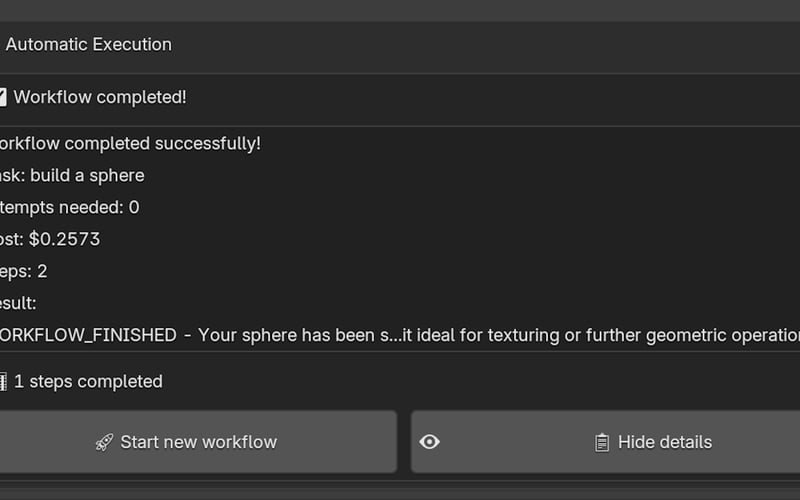Image resolution: width=800 pixels, height=500 pixels.
Task: Click the WORKFLOW_FINISHED result text
Action: 88,335
